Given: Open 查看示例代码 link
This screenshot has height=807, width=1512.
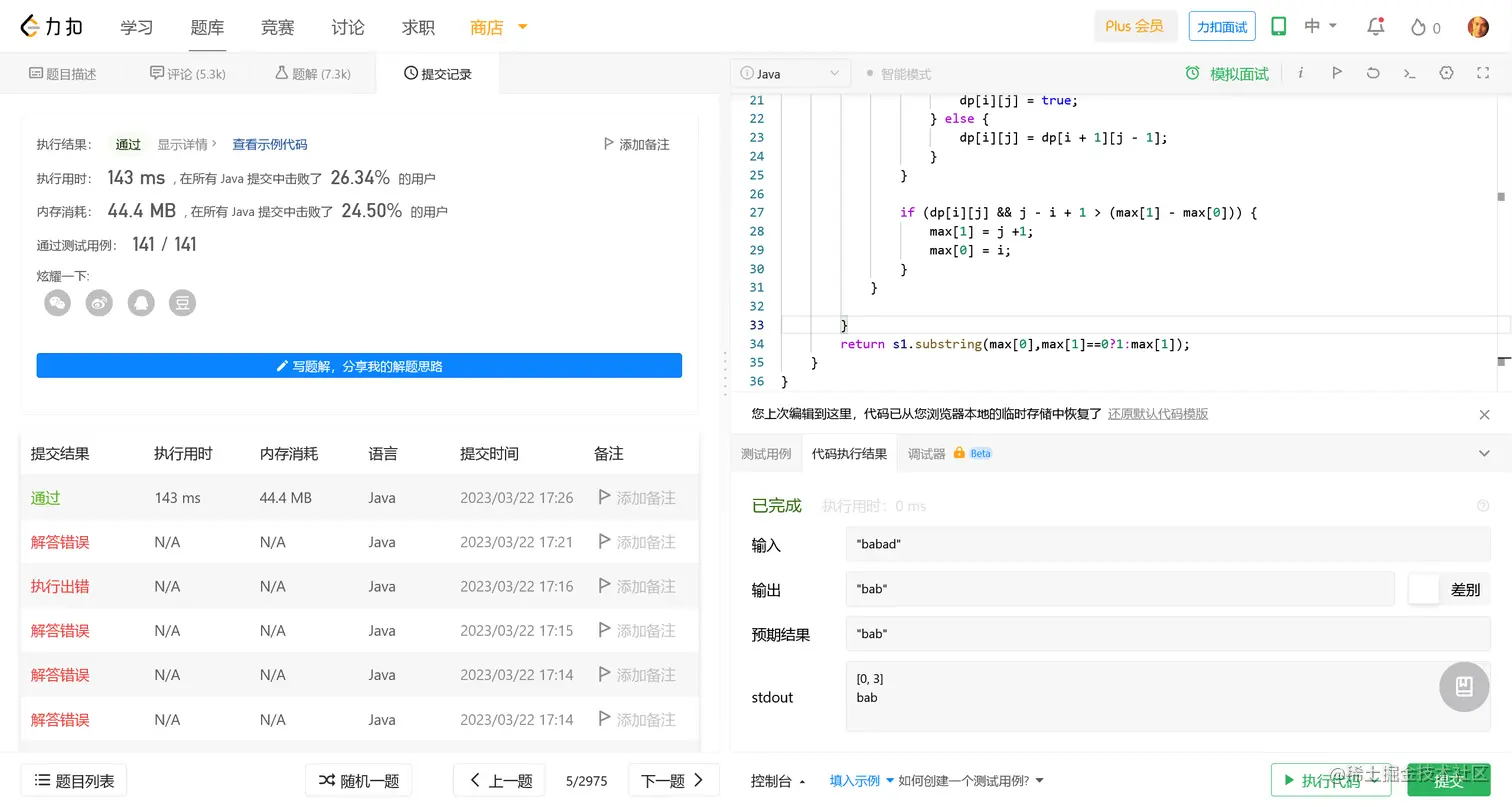Looking at the screenshot, I should (x=269, y=143).
